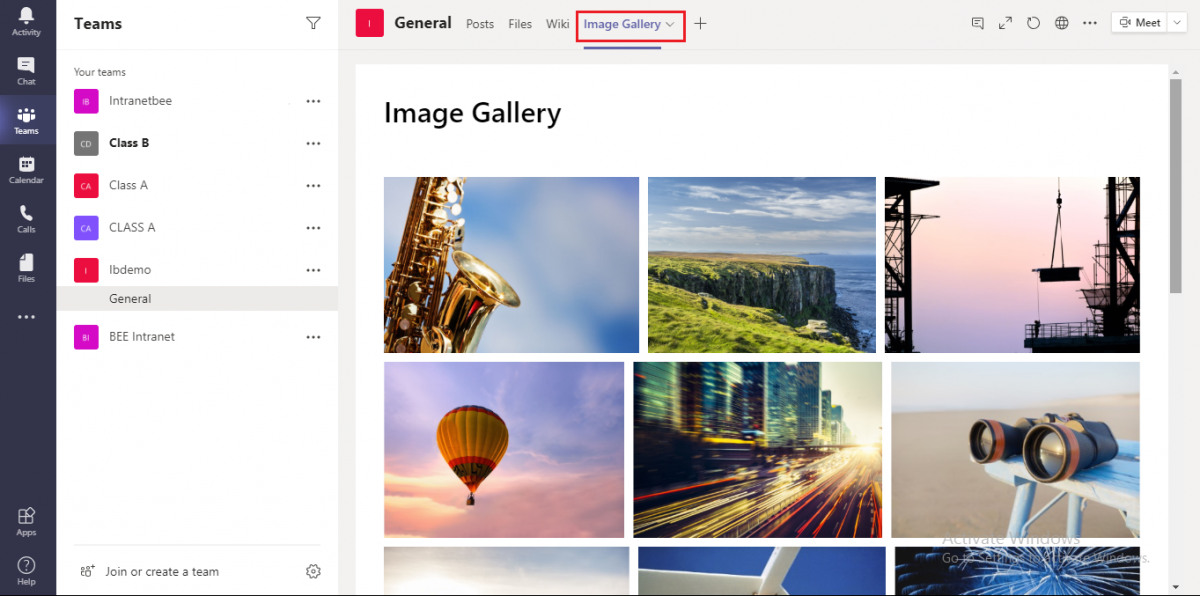Click the Meet button
The image size is (1200, 596).
(1139, 23)
